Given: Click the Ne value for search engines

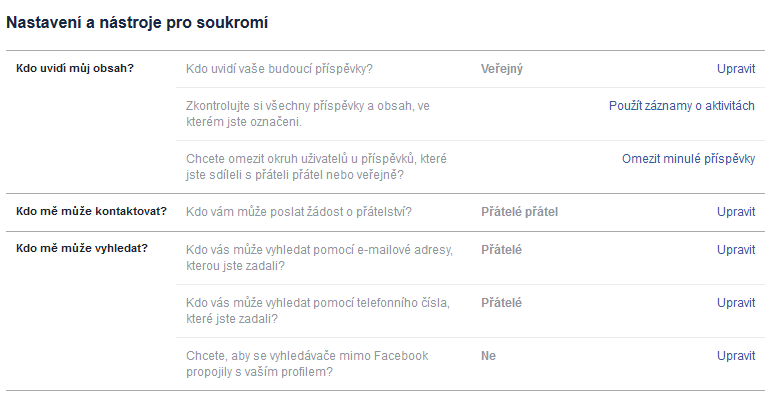Looking at the screenshot, I should (x=488, y=356).
